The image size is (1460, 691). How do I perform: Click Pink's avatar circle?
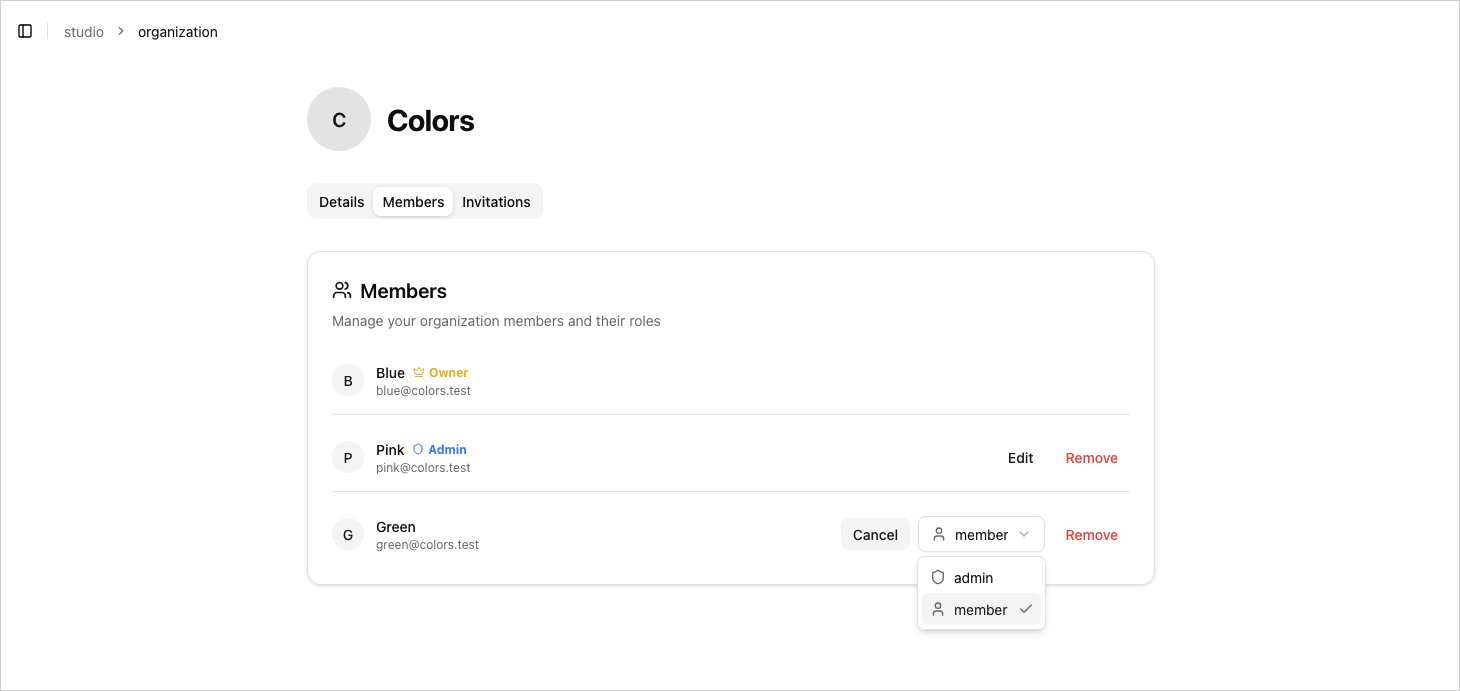[348, 458]
